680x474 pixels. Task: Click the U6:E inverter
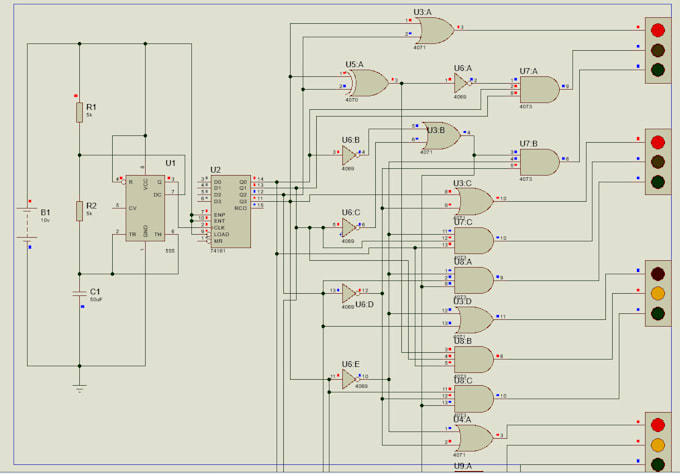click(x=350, y=379)
